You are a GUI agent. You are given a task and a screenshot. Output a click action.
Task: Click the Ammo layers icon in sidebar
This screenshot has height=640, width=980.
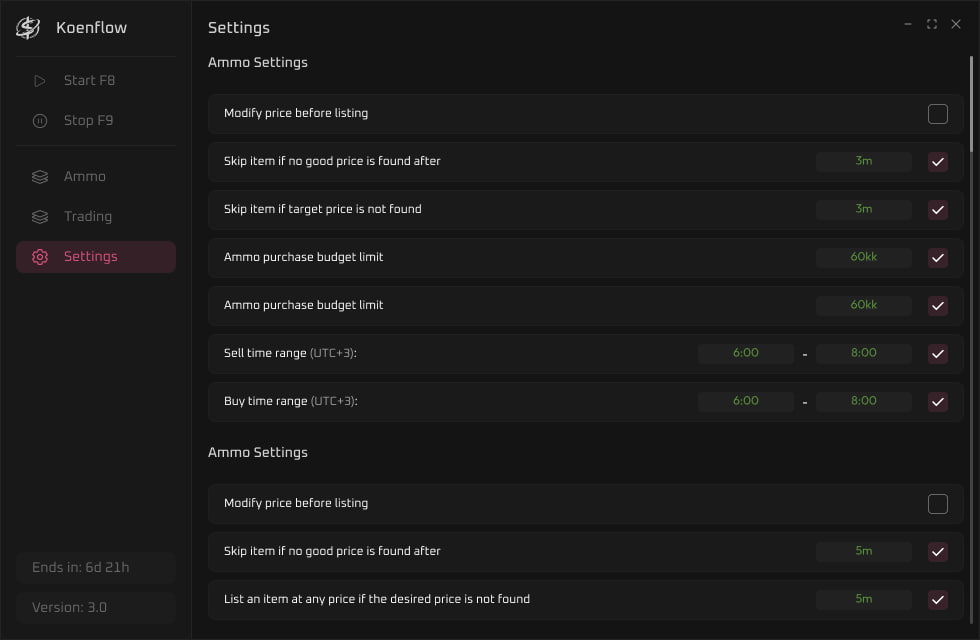point(39,177)
